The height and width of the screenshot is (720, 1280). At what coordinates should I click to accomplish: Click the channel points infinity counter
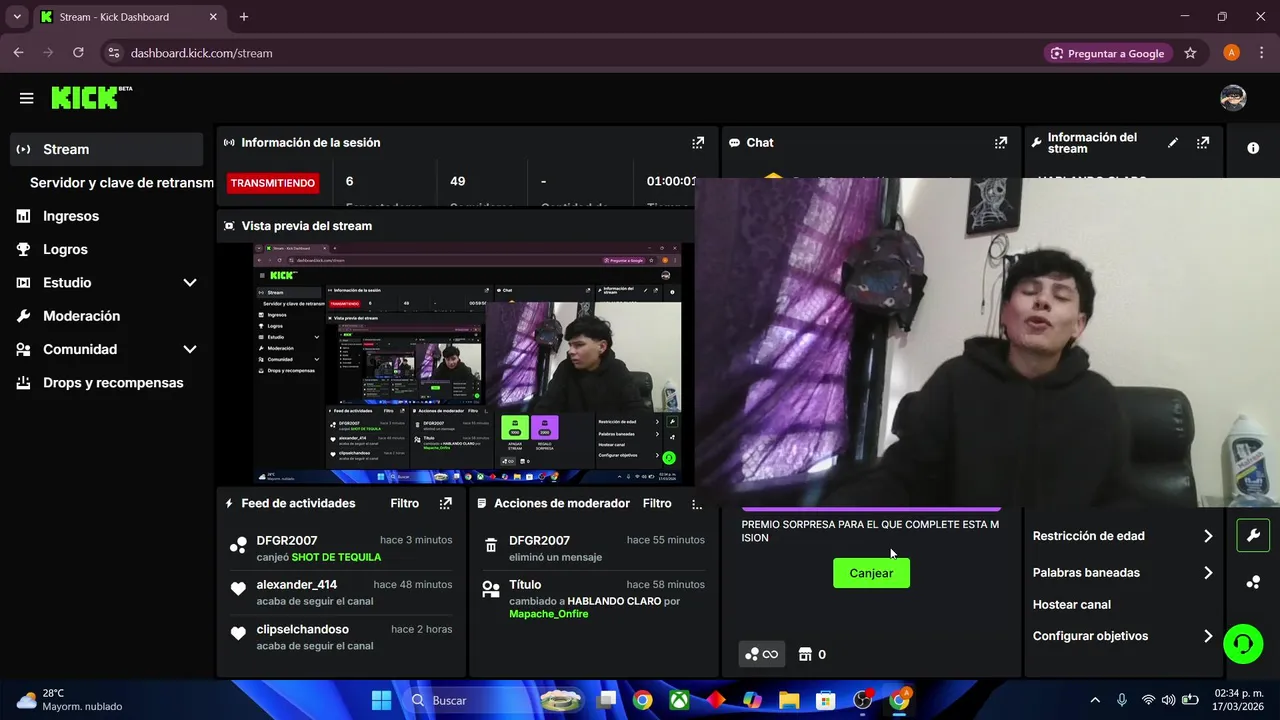tap(761, 654)
